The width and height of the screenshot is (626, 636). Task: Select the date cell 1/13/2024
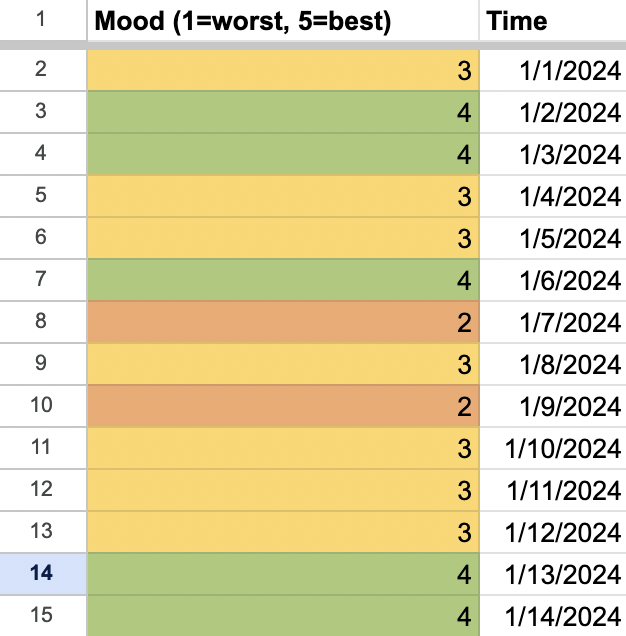coord(552,573)
